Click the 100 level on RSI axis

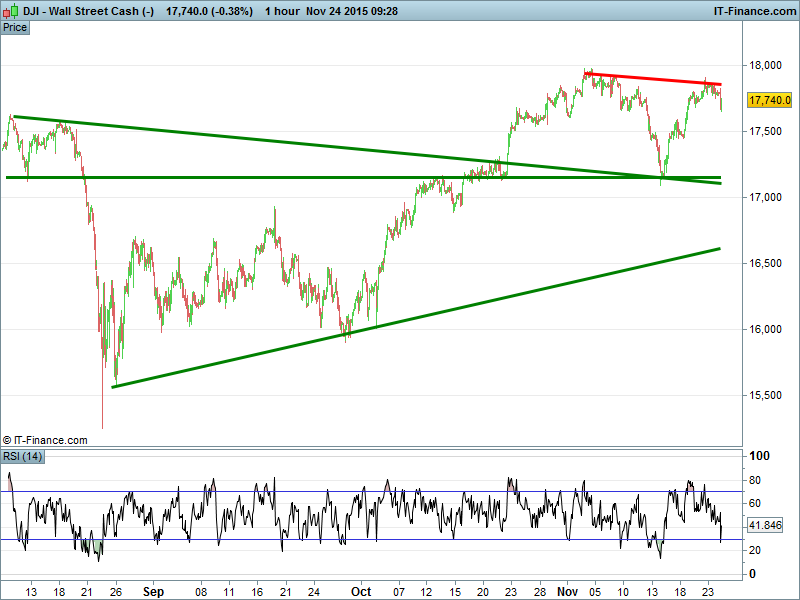[761, 456]
